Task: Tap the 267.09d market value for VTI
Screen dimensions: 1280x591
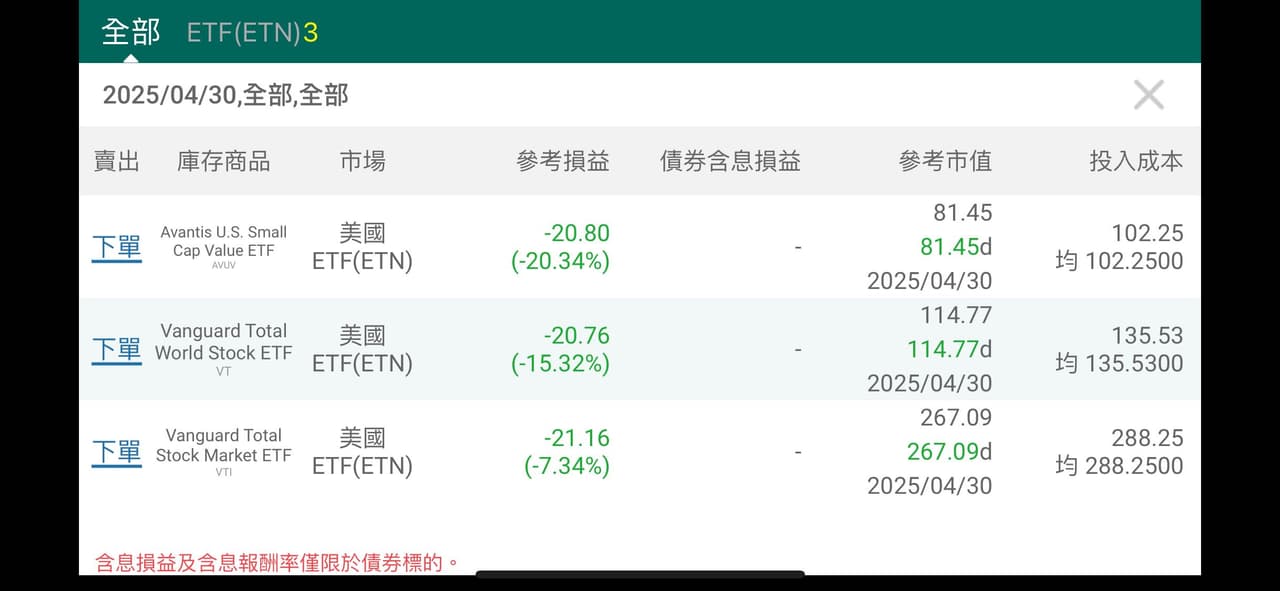Action: 949,452
